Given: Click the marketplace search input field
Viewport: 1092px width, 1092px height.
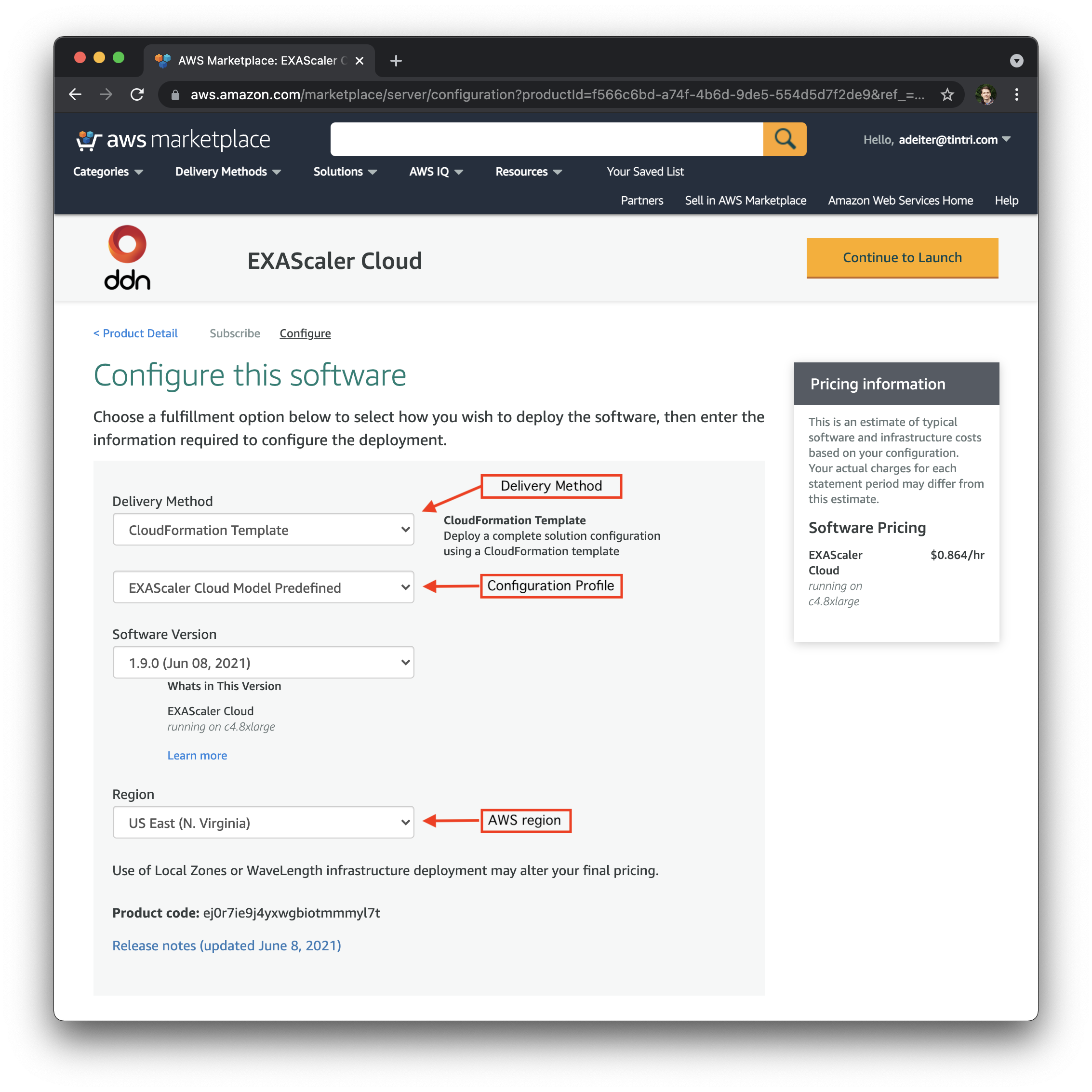Looking at the screenshot, I should [x=546, y=139].
